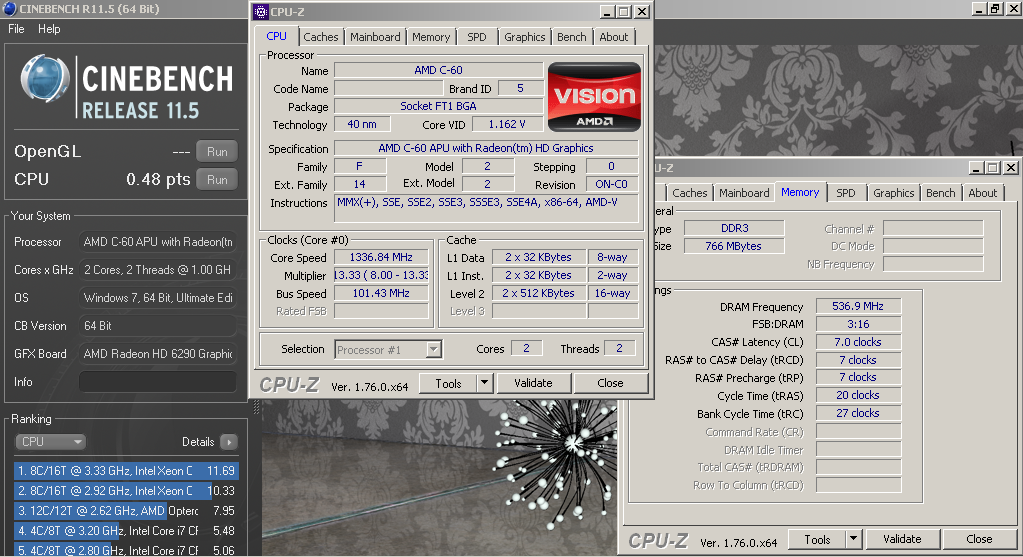Click Tools button in Memory CPU-Z window
Image resolution: width=1023 pixels, height=557 pixels.
[x=817, y=539]
